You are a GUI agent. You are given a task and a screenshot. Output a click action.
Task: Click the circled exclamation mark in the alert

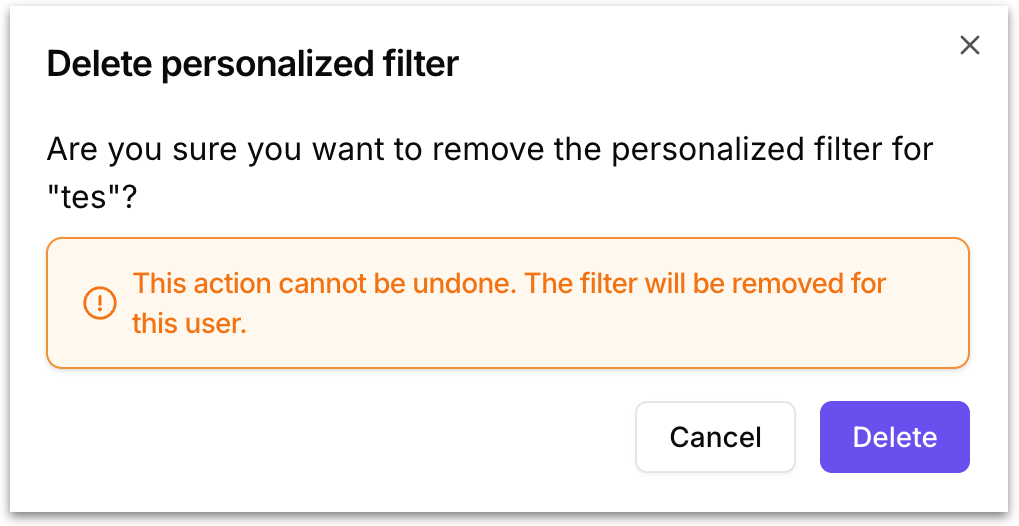tap(100, 303)
